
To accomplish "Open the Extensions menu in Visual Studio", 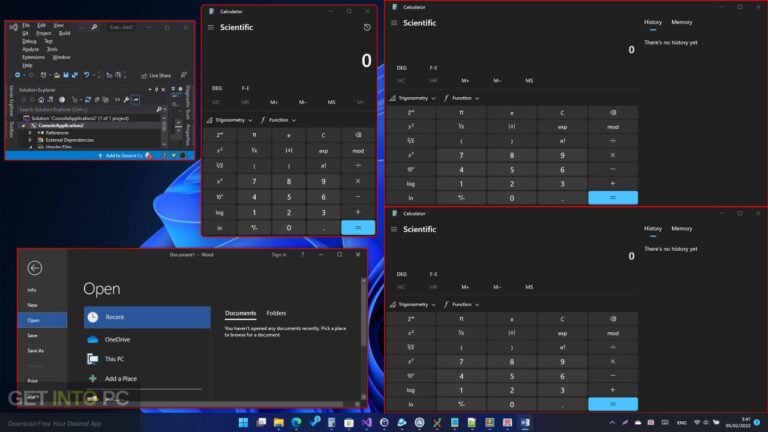I will (x=33, y=57).
